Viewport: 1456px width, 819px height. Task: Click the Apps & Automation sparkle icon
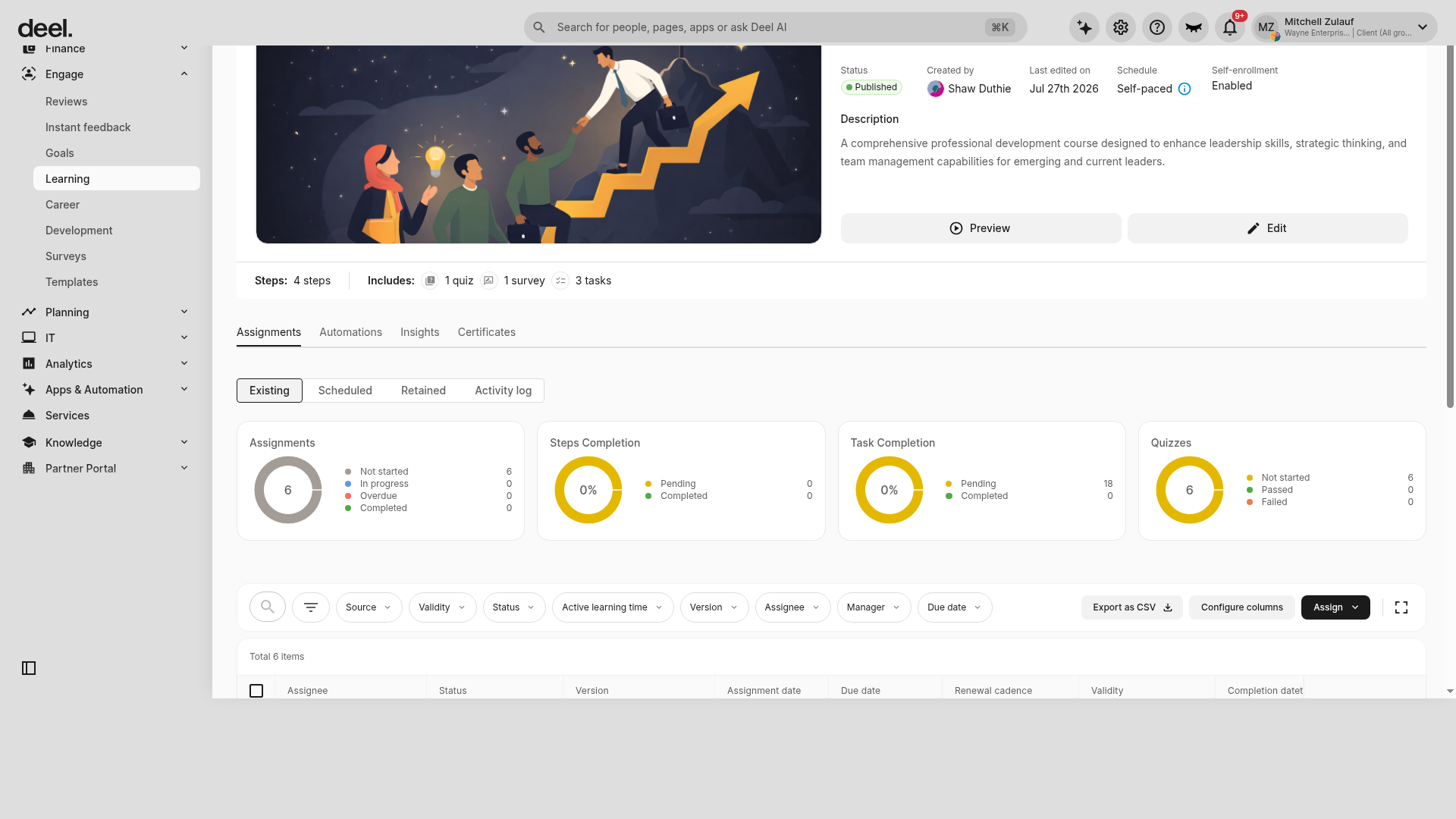point(29,390)
